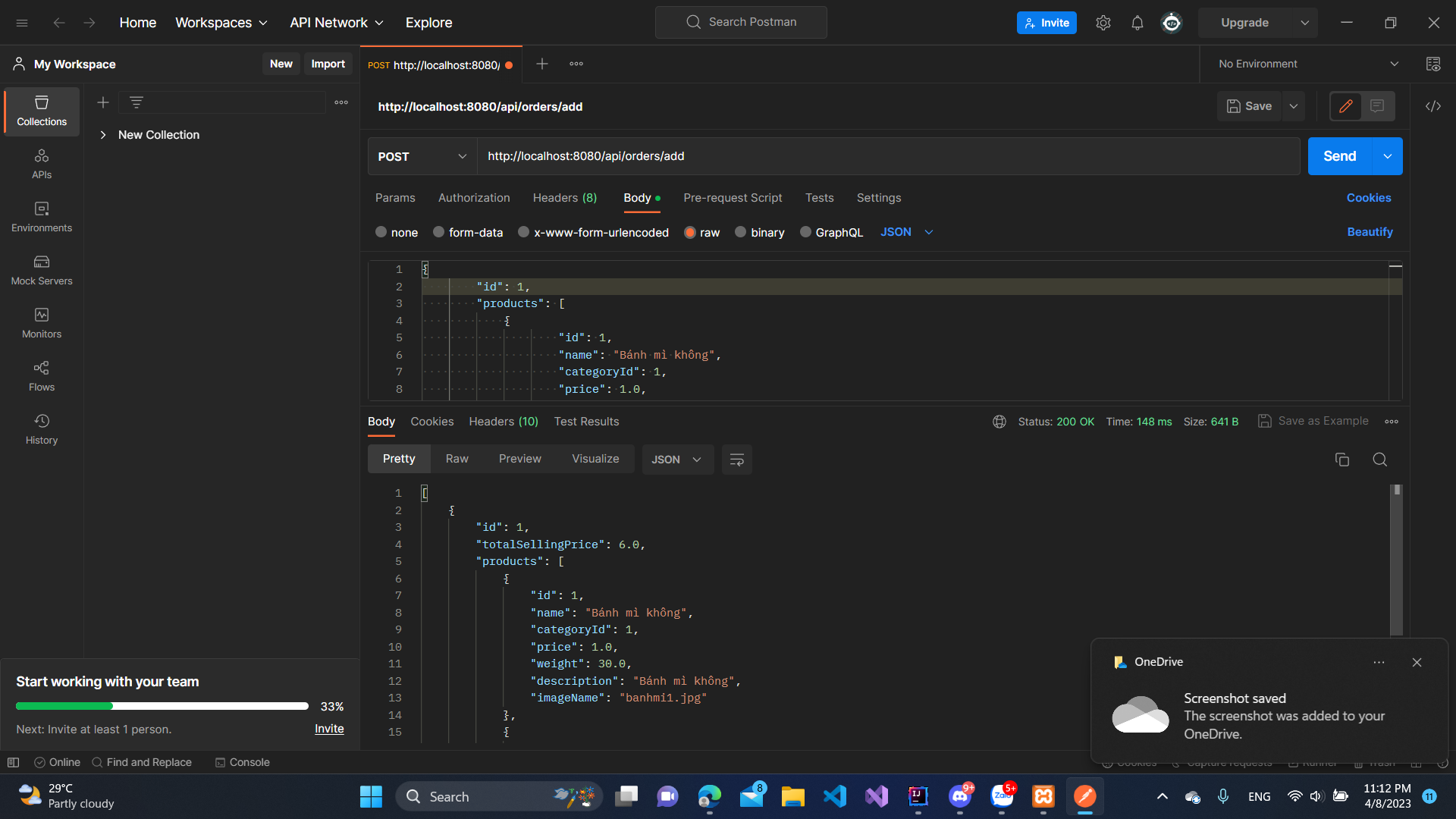Select the binary body type

tap(759, 232)
